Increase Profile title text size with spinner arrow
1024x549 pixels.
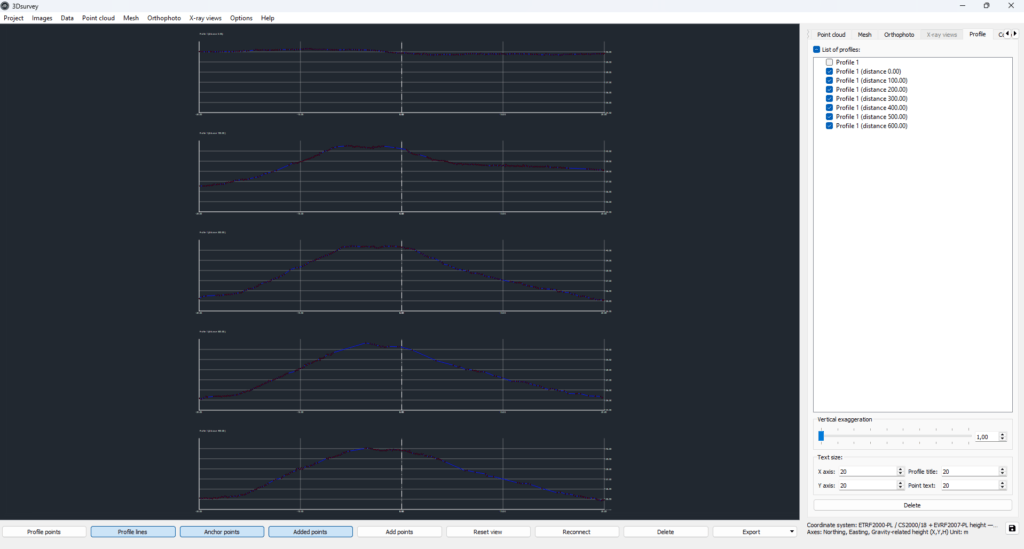[x=1002, y=469]
